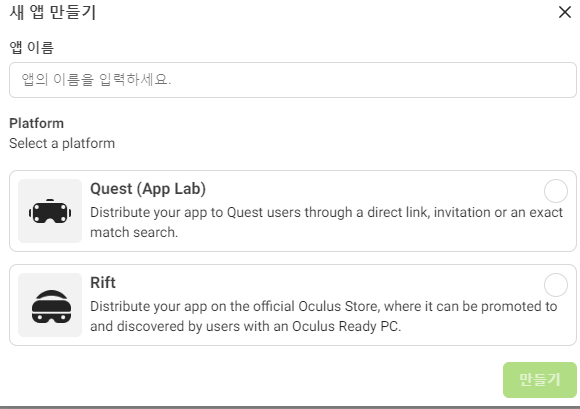
Task: Click the green 만들기 button
Action: click(x=539, y=380)
